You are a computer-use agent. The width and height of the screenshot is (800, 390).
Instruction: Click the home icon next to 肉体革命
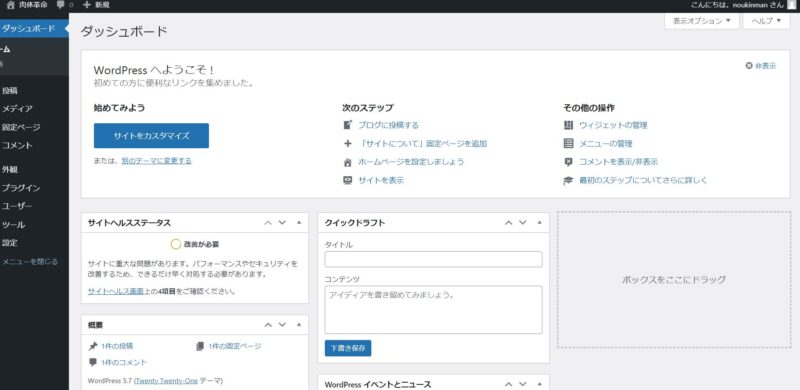tap(11, 5)
